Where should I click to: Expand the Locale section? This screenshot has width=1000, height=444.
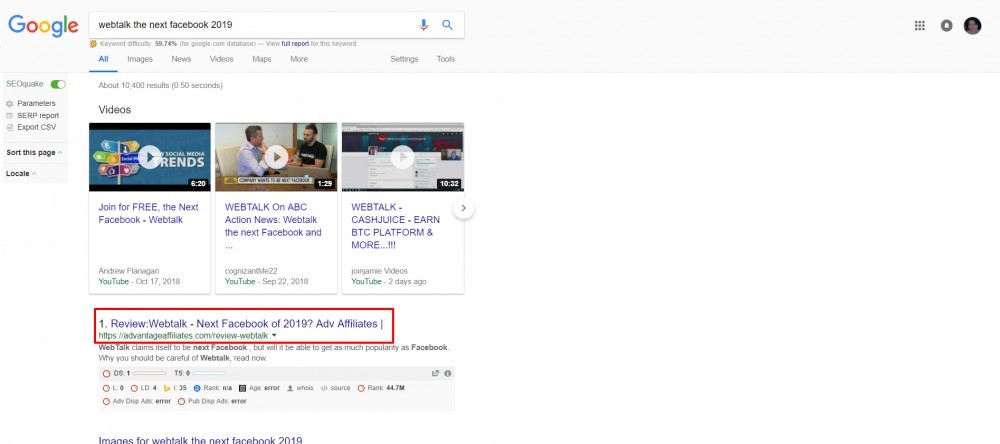click(x=21, y=174)
